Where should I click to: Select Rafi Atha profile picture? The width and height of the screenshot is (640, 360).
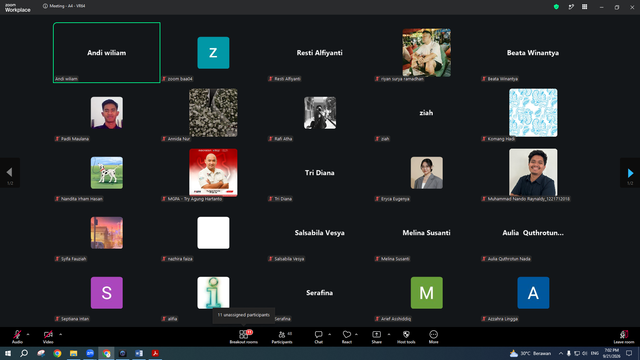[320, 113]
